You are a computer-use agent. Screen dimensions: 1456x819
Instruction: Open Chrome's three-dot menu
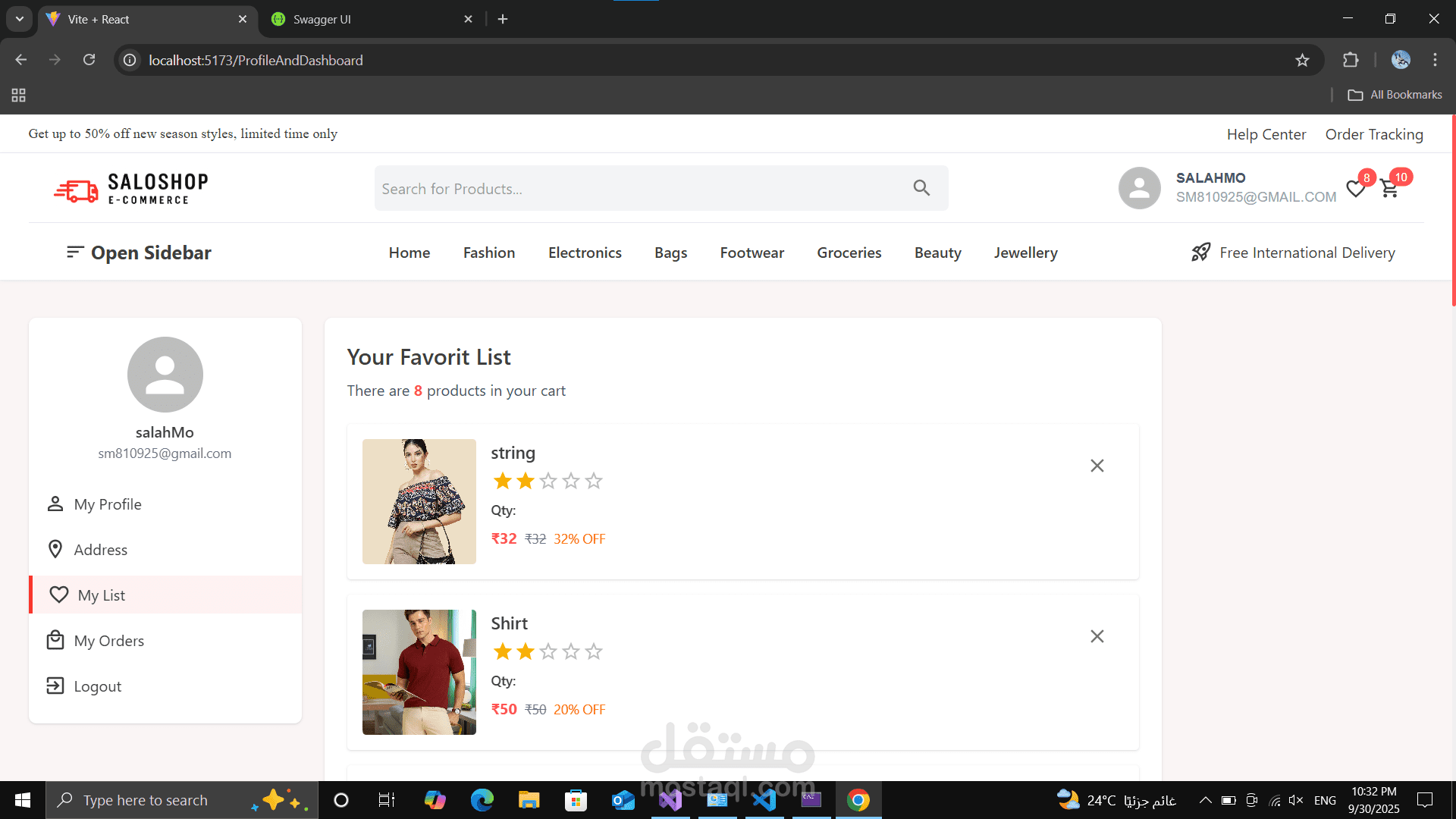click(x=1435, y=60)
